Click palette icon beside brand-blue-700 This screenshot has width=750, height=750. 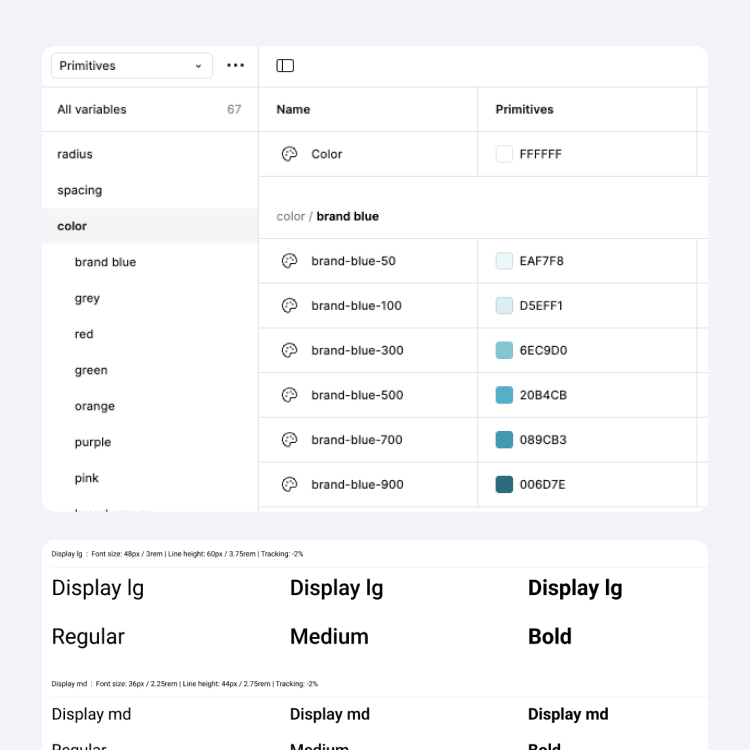pos(289,440)
